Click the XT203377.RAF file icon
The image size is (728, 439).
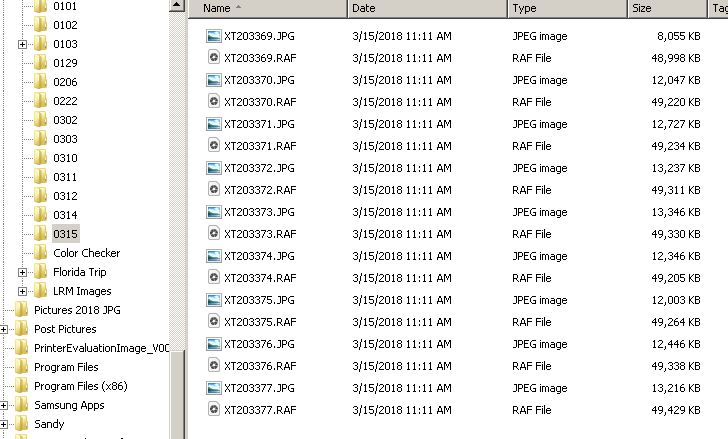tap(213, 410)
